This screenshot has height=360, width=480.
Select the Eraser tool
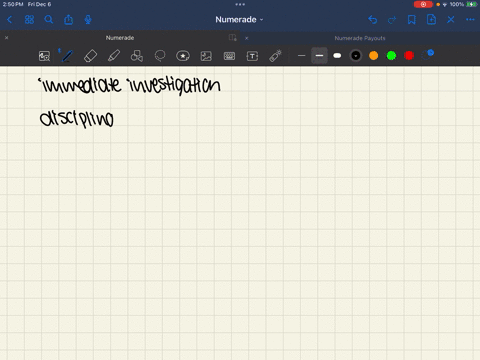click(x=90, y=56)
